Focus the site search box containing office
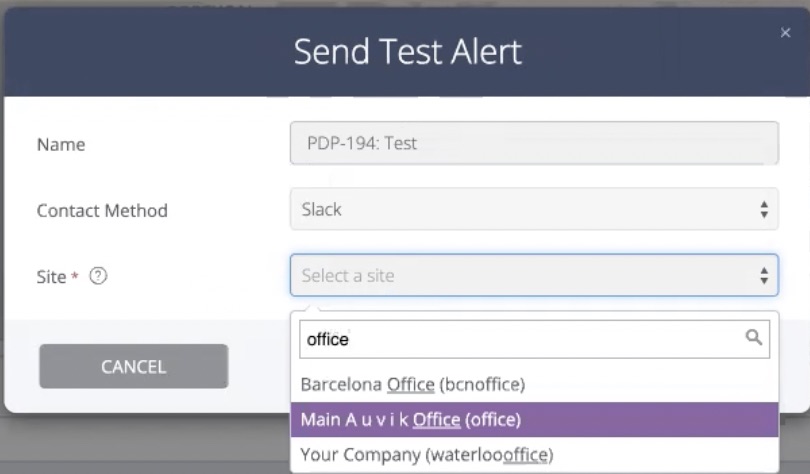This screenshot has width=810, height=474. coord(534,339)
